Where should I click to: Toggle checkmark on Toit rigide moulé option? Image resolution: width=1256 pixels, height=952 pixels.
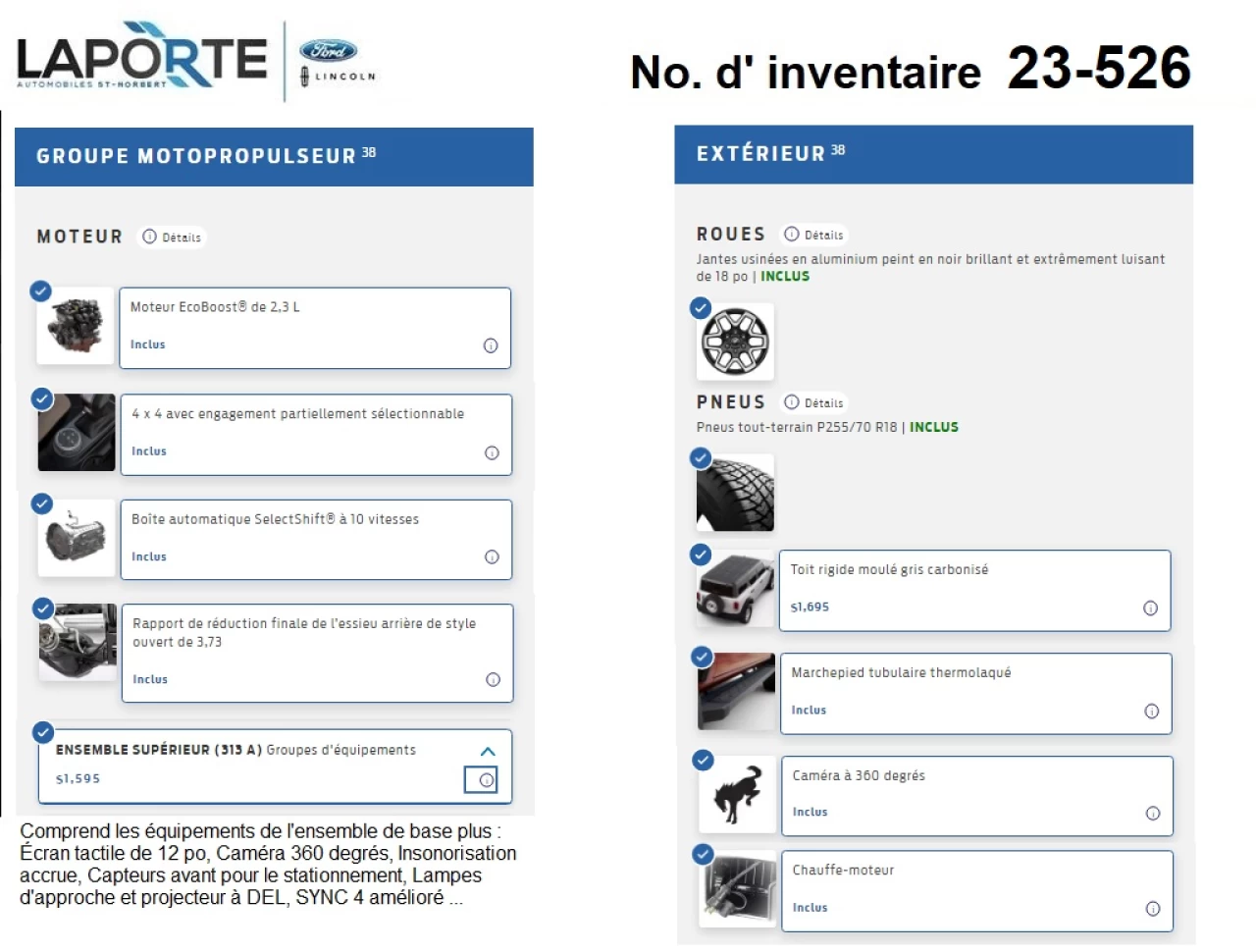click(x=701, y=555)
